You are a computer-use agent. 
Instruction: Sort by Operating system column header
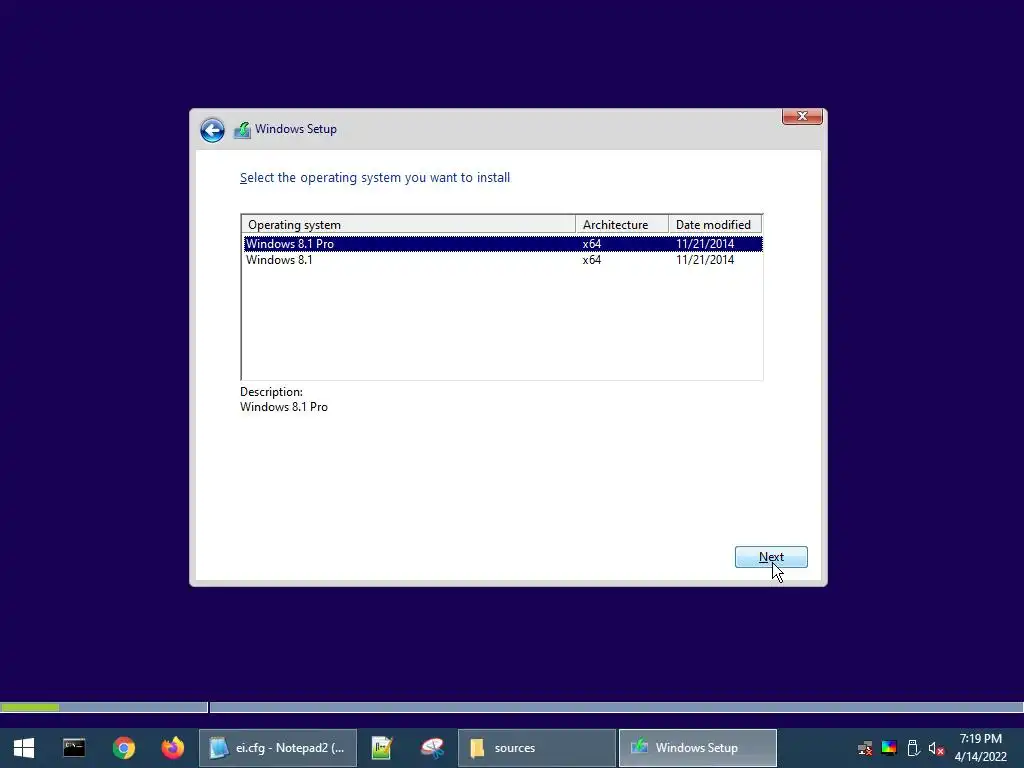409,225
